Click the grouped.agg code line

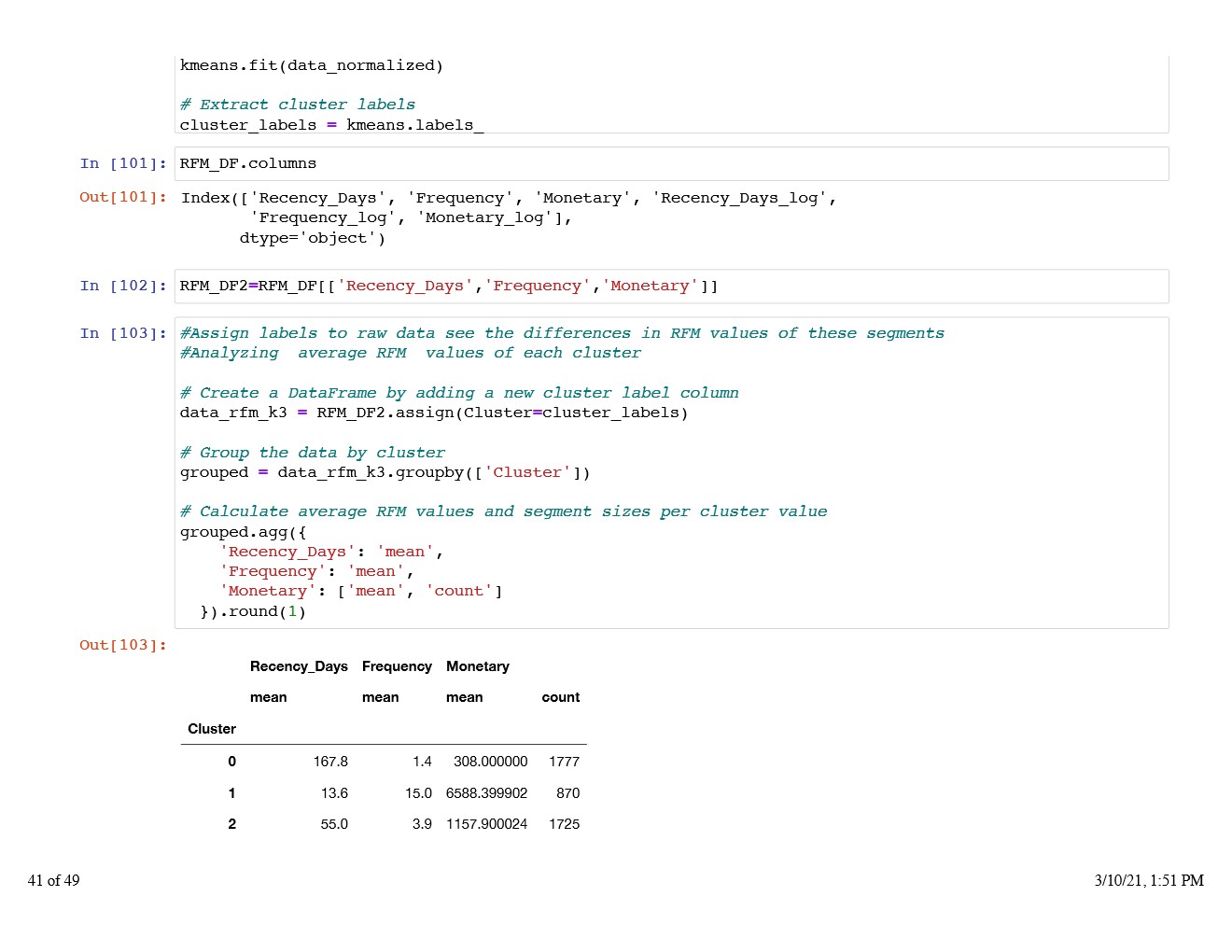[x=243, y=532]
